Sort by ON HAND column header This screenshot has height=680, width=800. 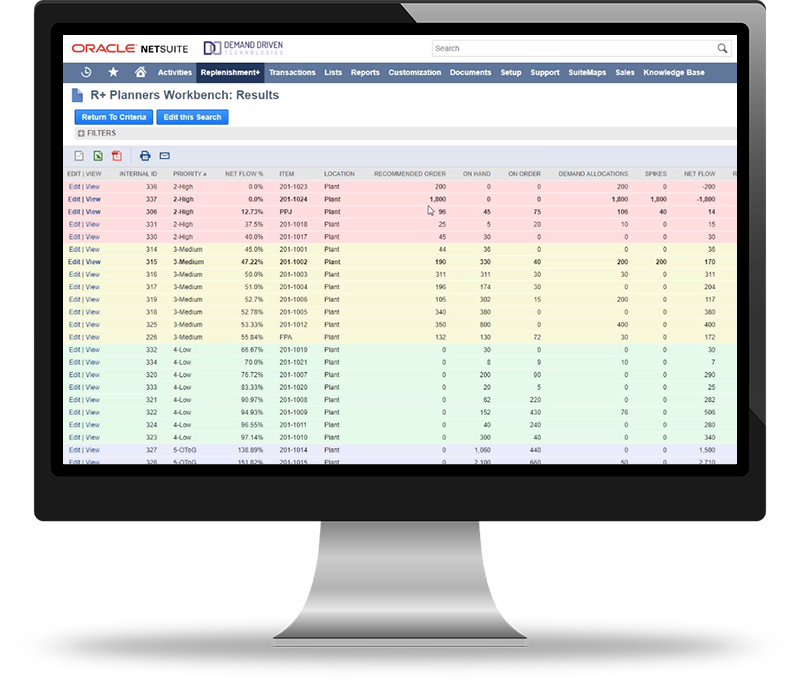pos(477,174)
